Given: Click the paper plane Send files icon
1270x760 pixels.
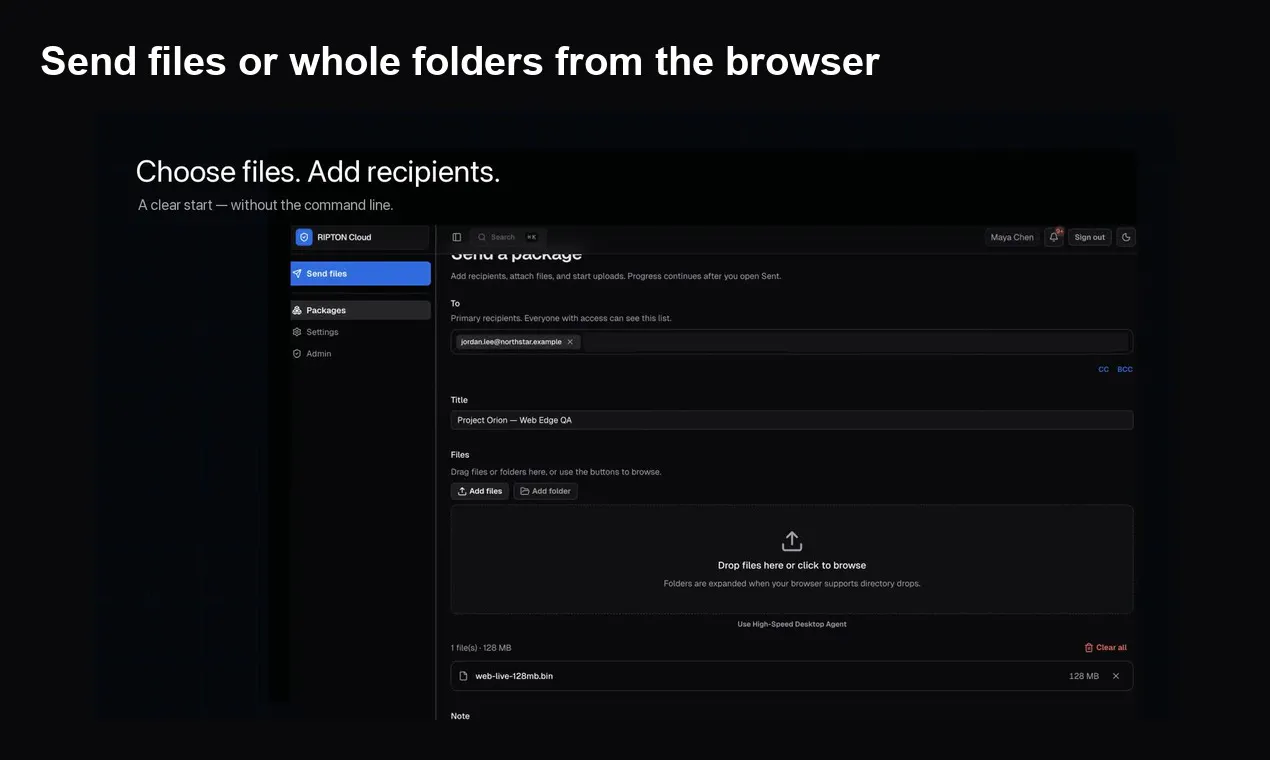Looking at the screenshot, I should click(x=297, y=273).
